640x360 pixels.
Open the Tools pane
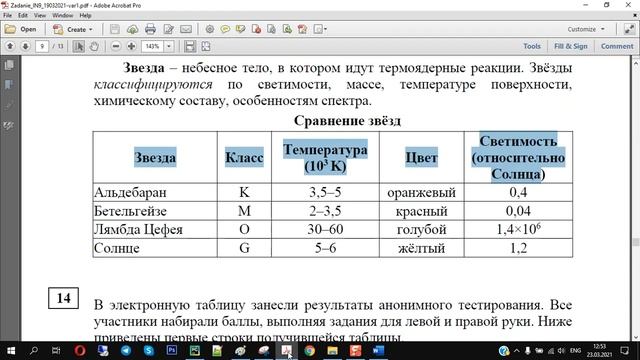(x=532, y=46)
